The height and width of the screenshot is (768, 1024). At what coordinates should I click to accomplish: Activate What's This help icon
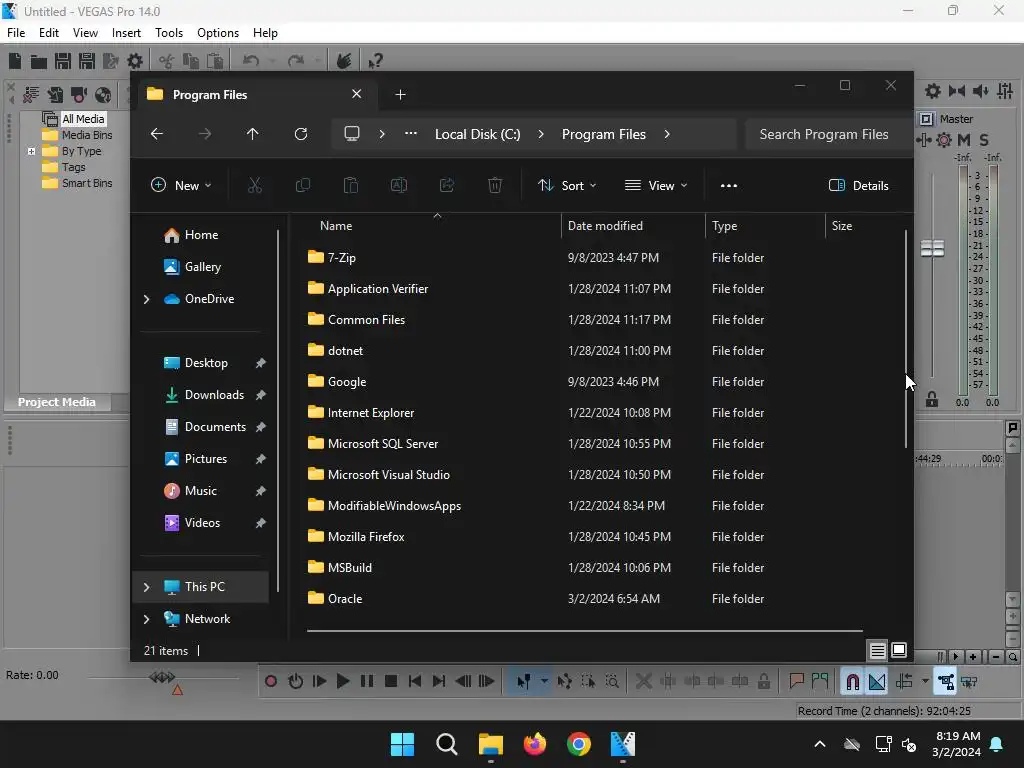(375, 61)
